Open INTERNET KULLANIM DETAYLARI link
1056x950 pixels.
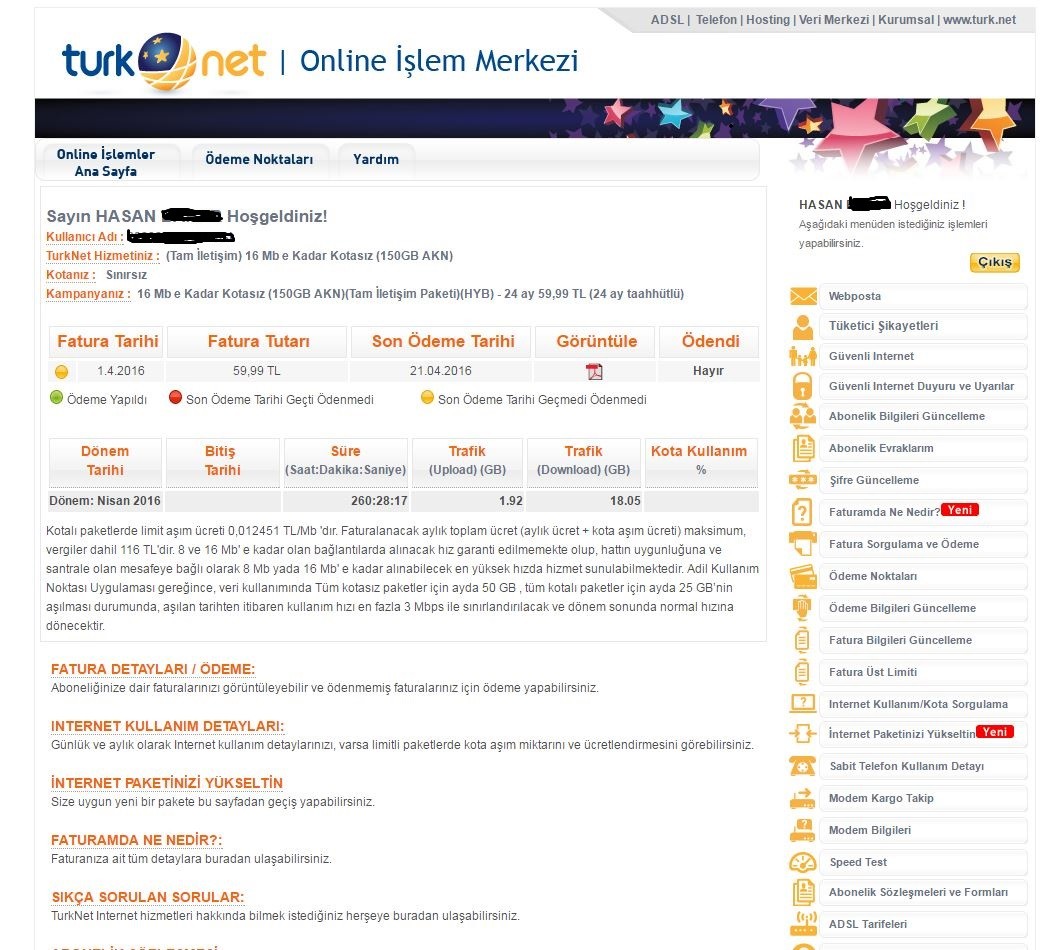[x=167, y=726]
